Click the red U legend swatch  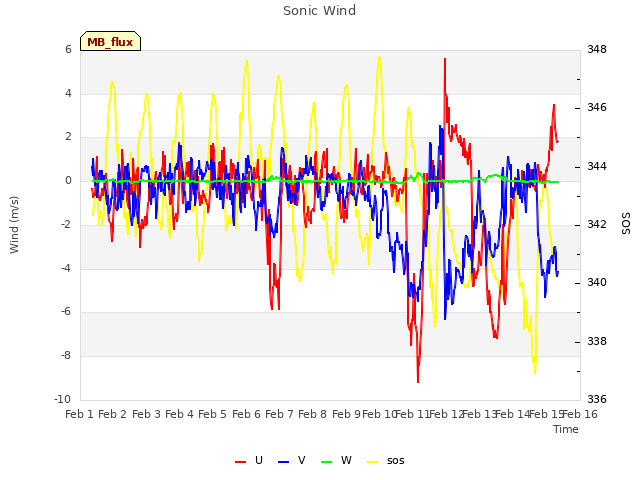coord(240,462)
